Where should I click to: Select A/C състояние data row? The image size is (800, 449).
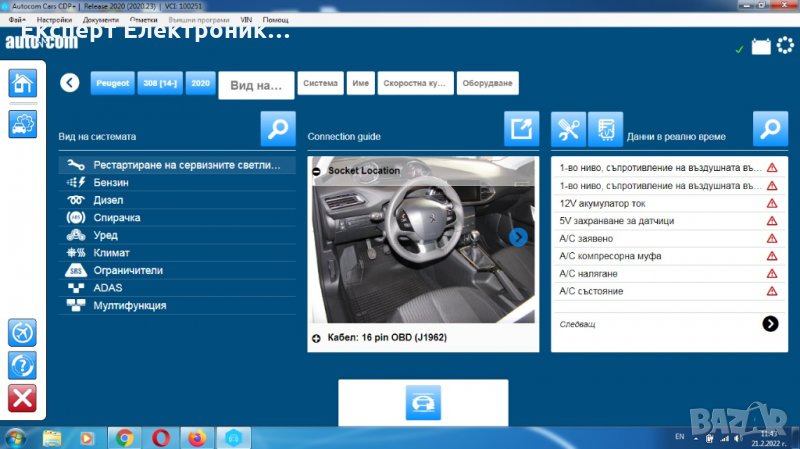tap(669, 291)
